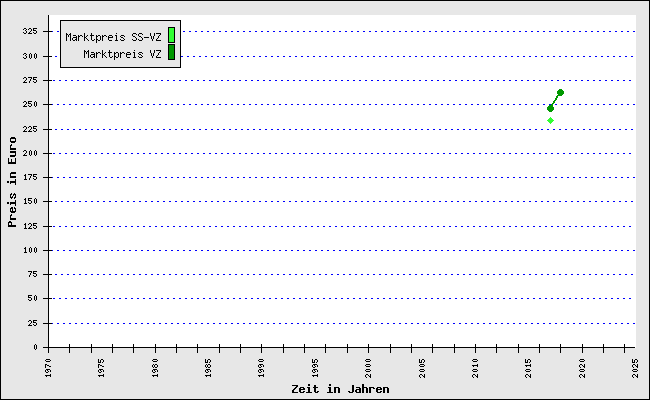The width and height of the screenshot is (650, 400).
Task: Click the x-axis year label 2015
Action: pyautogui.click(x=529, y=368)
